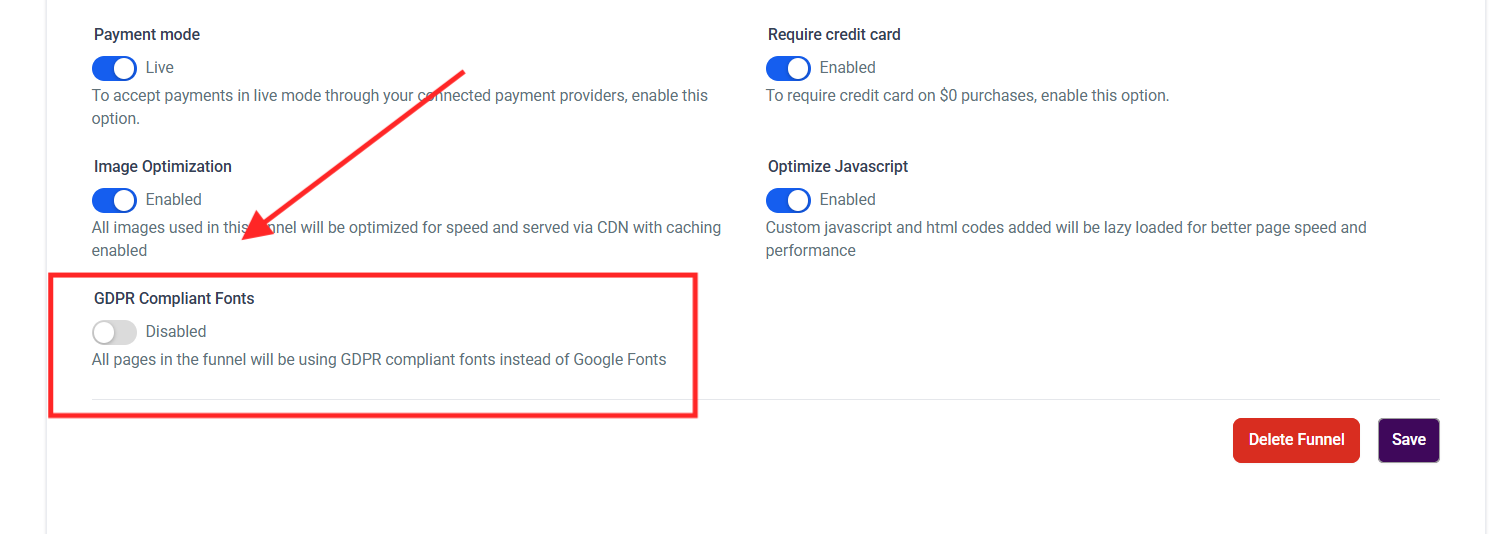Viewport: 1502px width, 534px height.
Task: Click the "Live" payment mode label
Action: coord(160,68)
